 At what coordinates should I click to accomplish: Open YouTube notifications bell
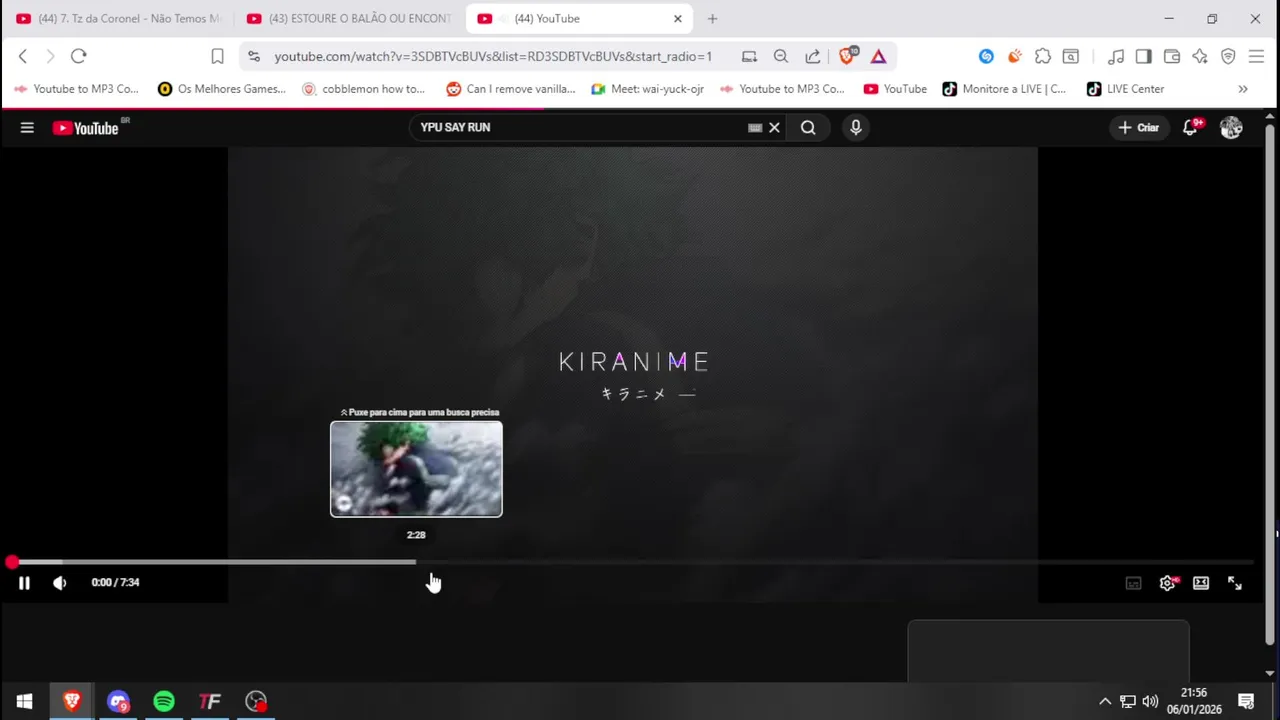[1190, 127]
